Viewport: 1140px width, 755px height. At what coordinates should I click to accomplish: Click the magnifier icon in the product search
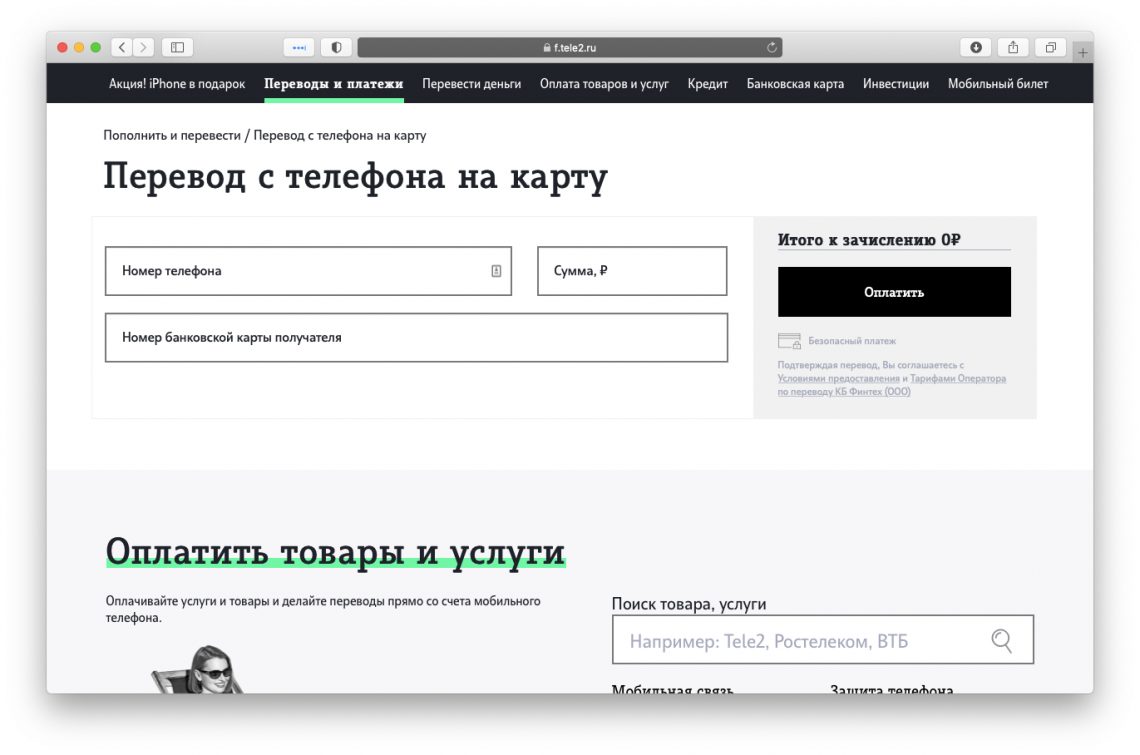click(x=1003, y=640)
